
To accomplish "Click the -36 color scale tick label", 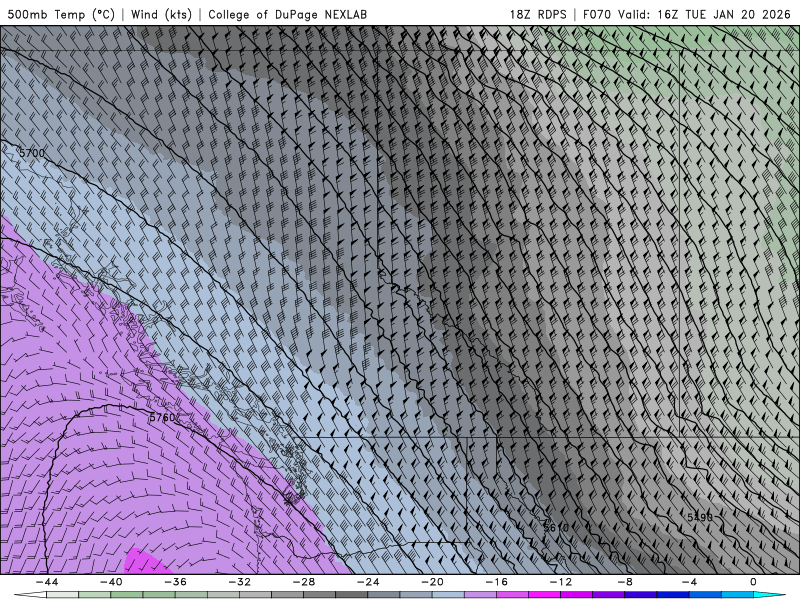I will tap(176, 582).
